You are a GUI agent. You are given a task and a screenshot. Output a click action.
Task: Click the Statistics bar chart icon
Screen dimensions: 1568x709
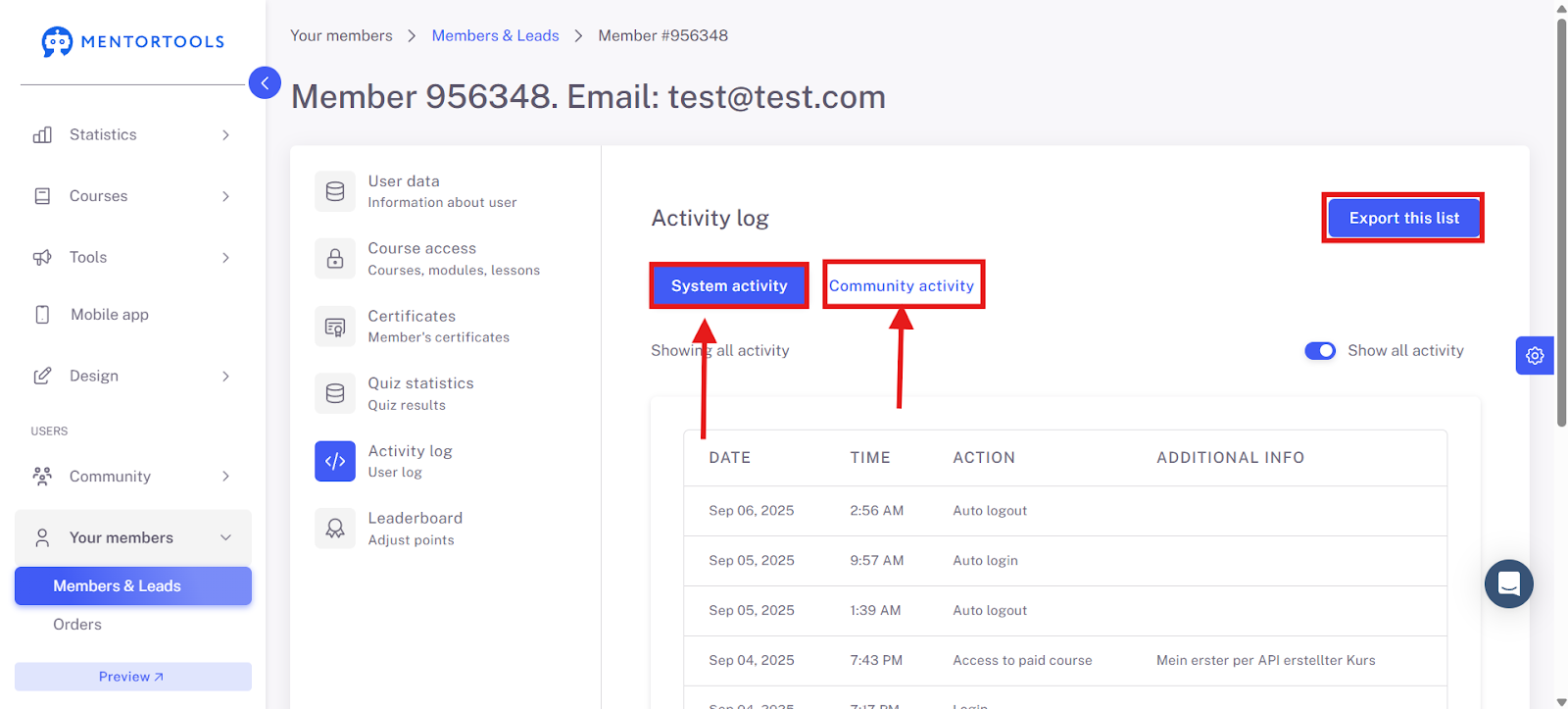42,135
